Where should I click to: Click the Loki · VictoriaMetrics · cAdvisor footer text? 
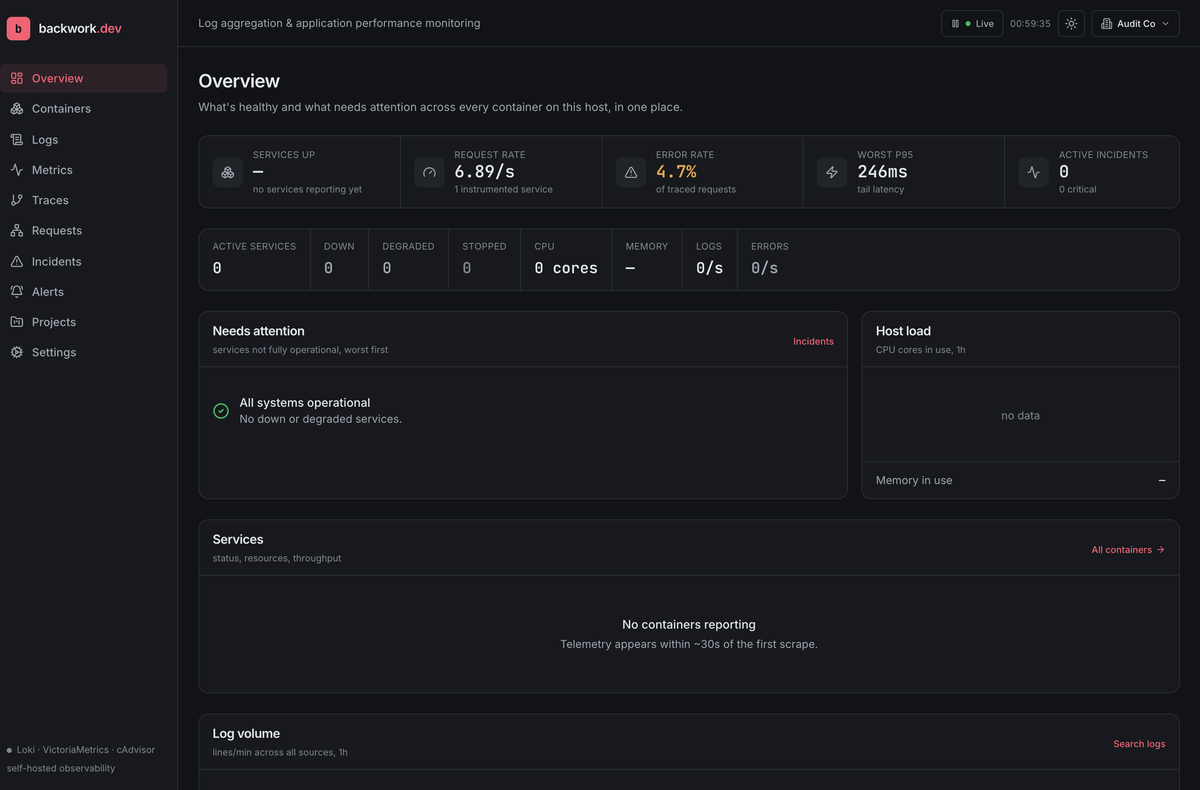[x=86, y=749]
